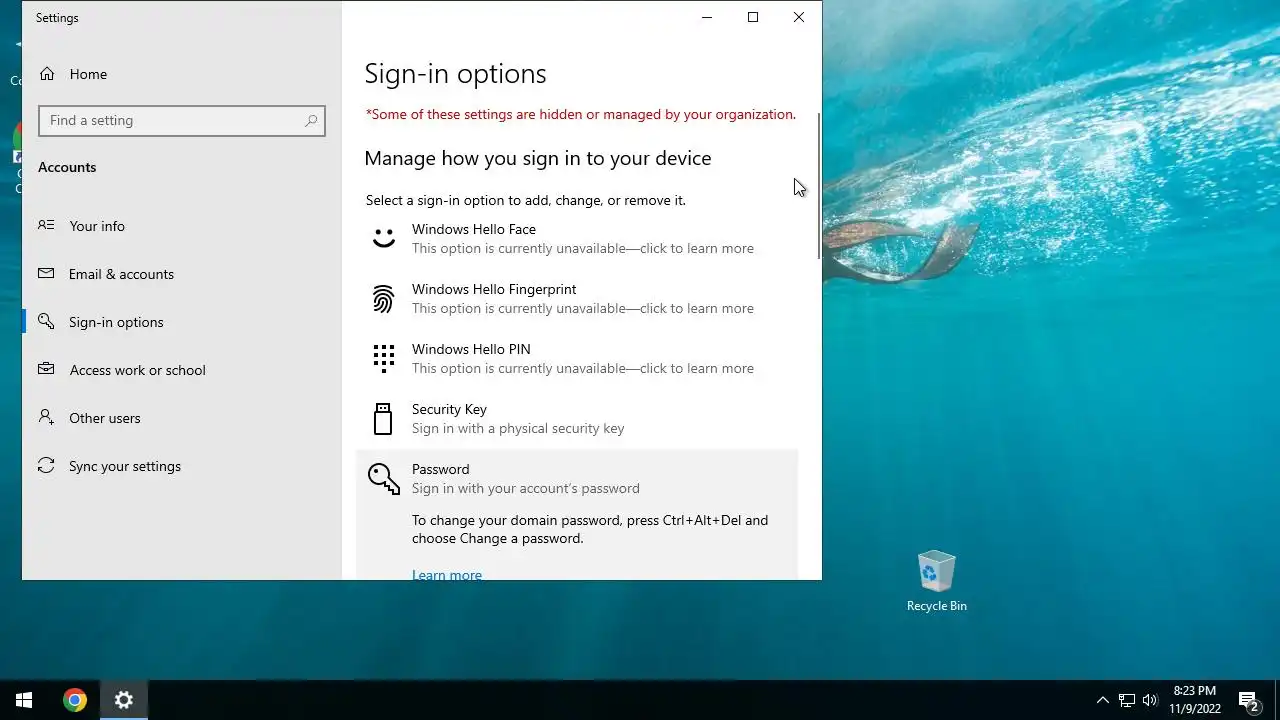Launch Google Chrome from the taskbar
This screenshot has height=720, width=1280.
coord(74,700)
